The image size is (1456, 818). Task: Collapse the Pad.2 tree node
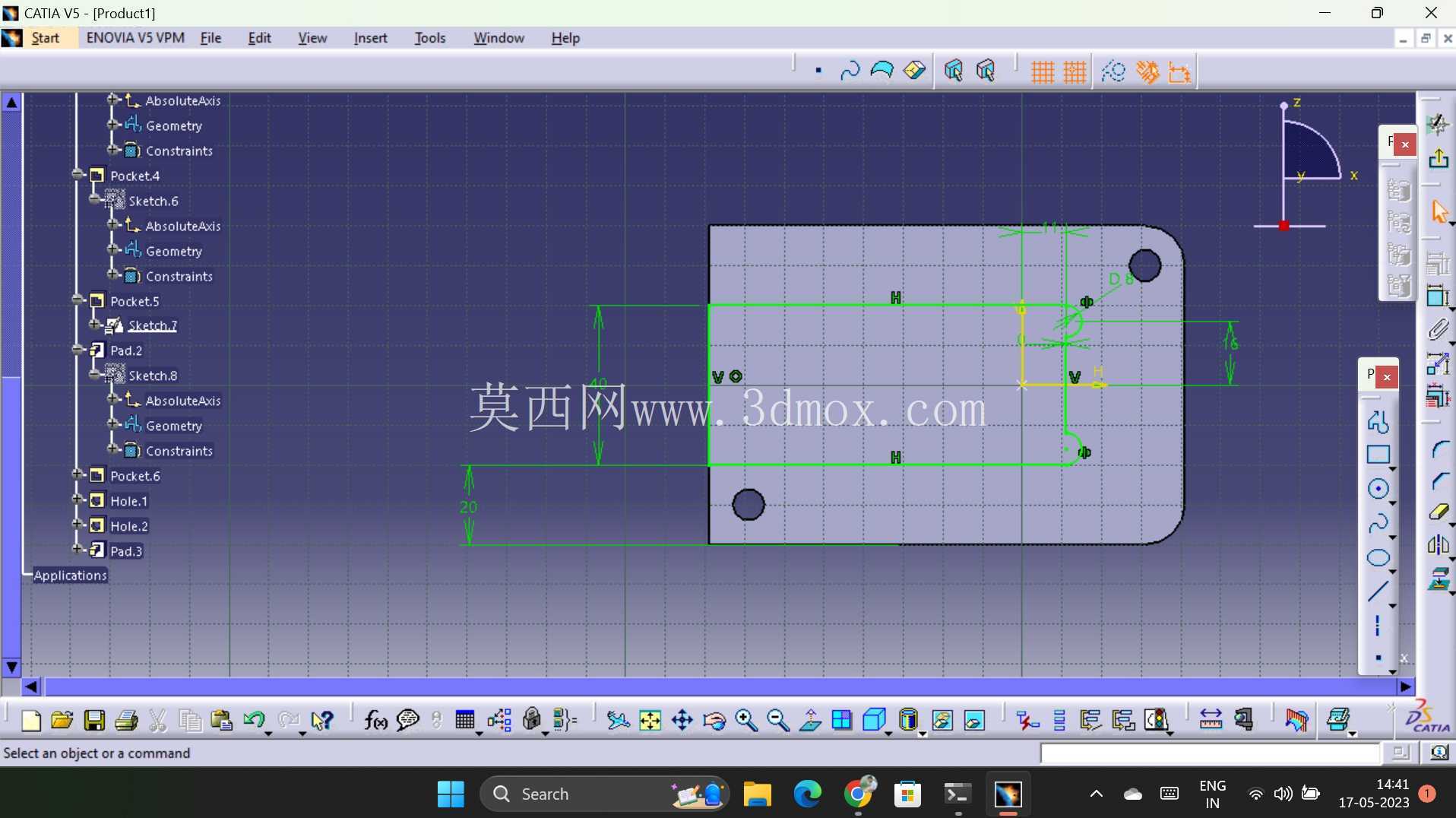(x=78, y=349)
